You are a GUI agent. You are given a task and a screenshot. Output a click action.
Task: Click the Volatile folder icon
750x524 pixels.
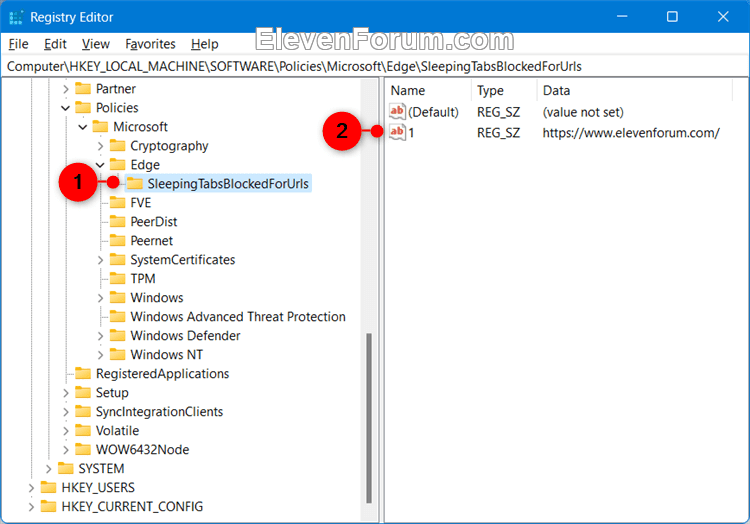point(83,430)
